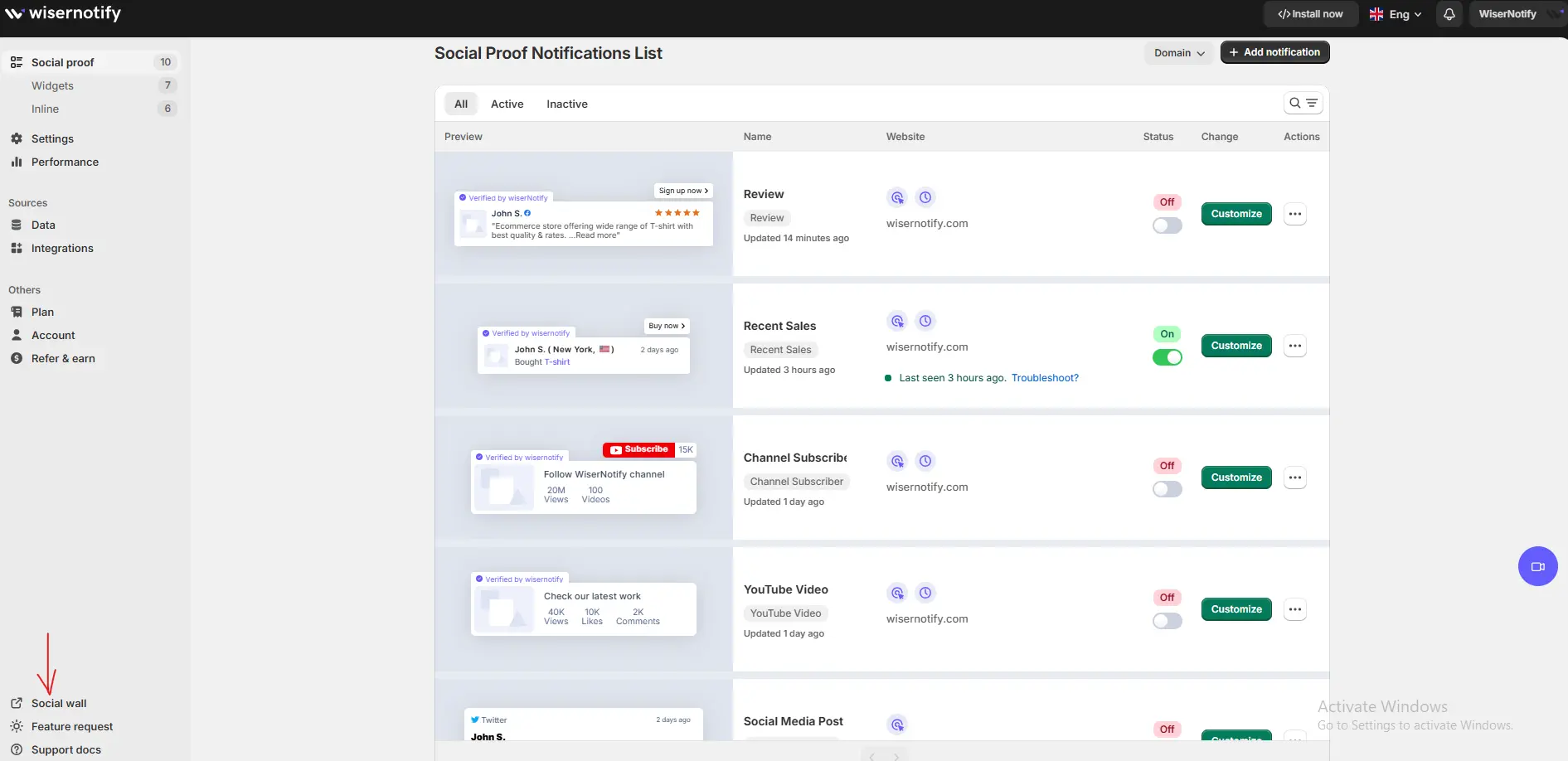Click display rules icon for YouTube Video
Viewport: 1568px width, 761px height.
pos(897,593)
